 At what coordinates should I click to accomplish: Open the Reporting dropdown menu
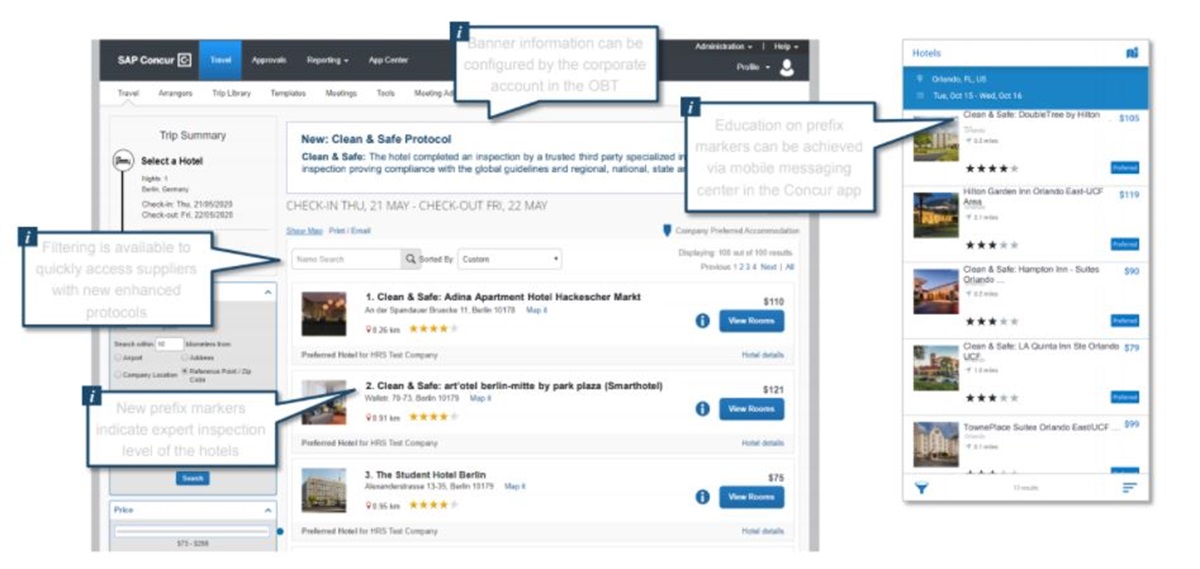pyautogui.click(x=327, y=60)
